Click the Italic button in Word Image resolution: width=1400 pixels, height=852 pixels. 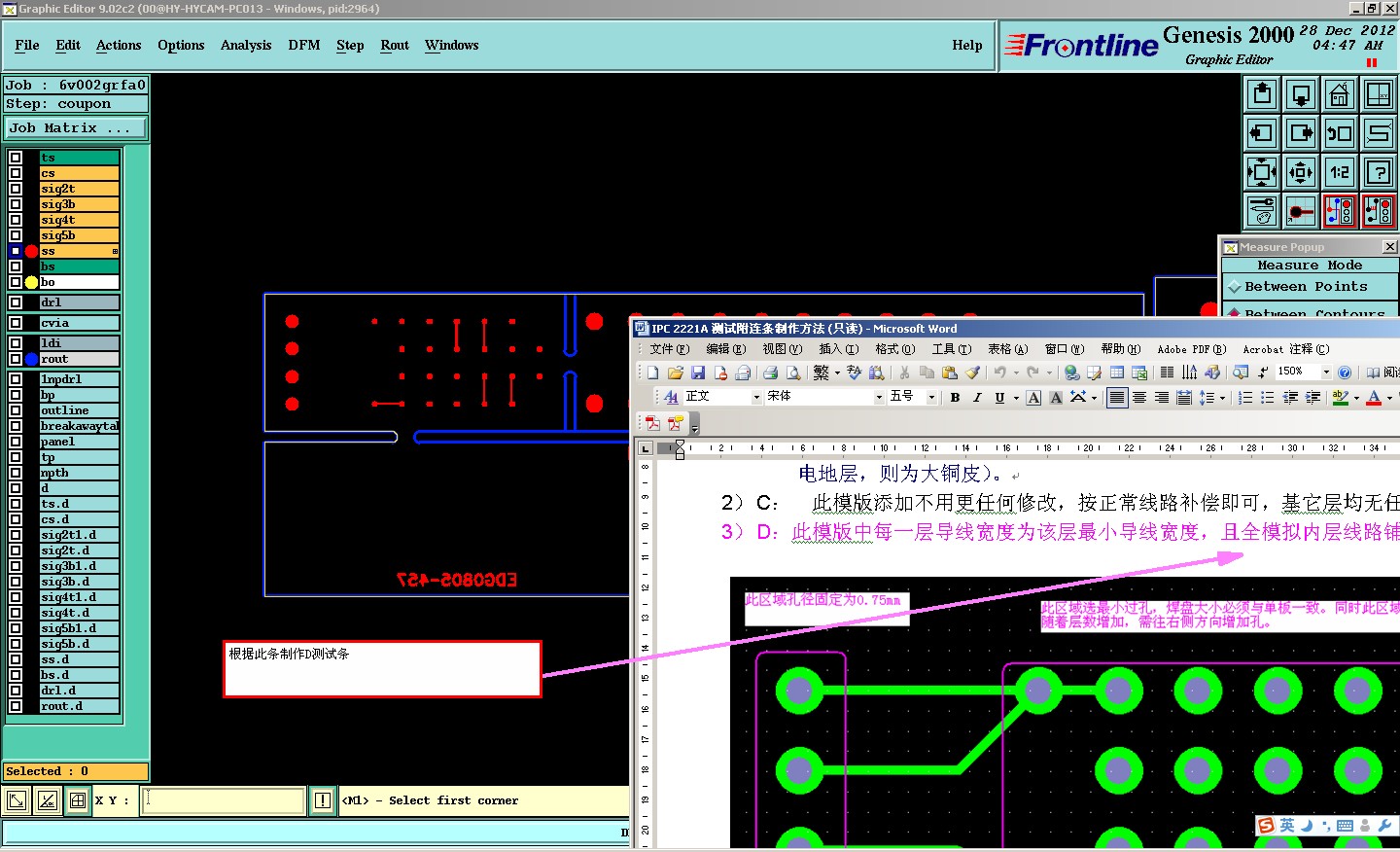(x=977, y=398)
